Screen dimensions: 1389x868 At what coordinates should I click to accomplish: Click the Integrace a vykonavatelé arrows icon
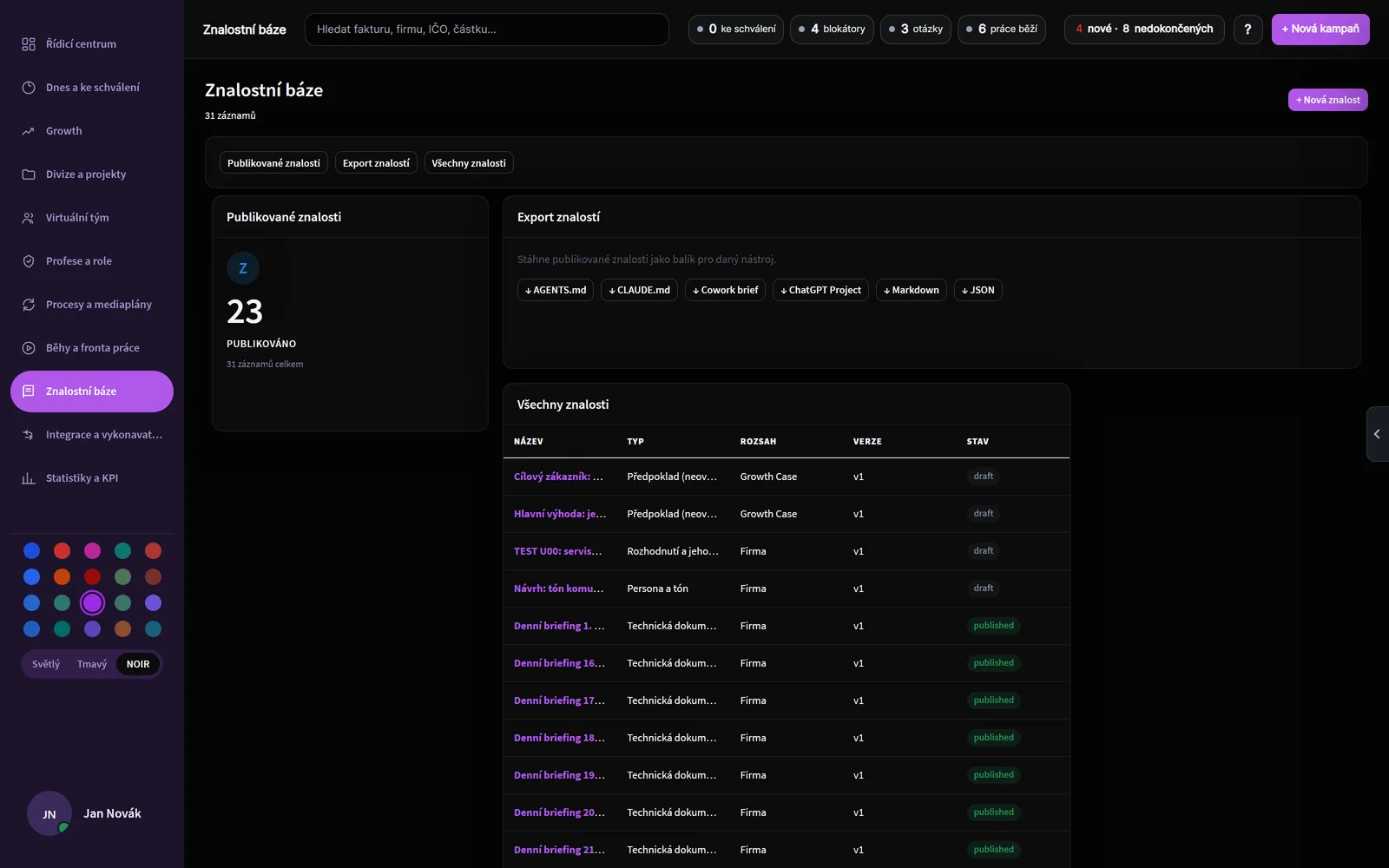coord(29,435)
